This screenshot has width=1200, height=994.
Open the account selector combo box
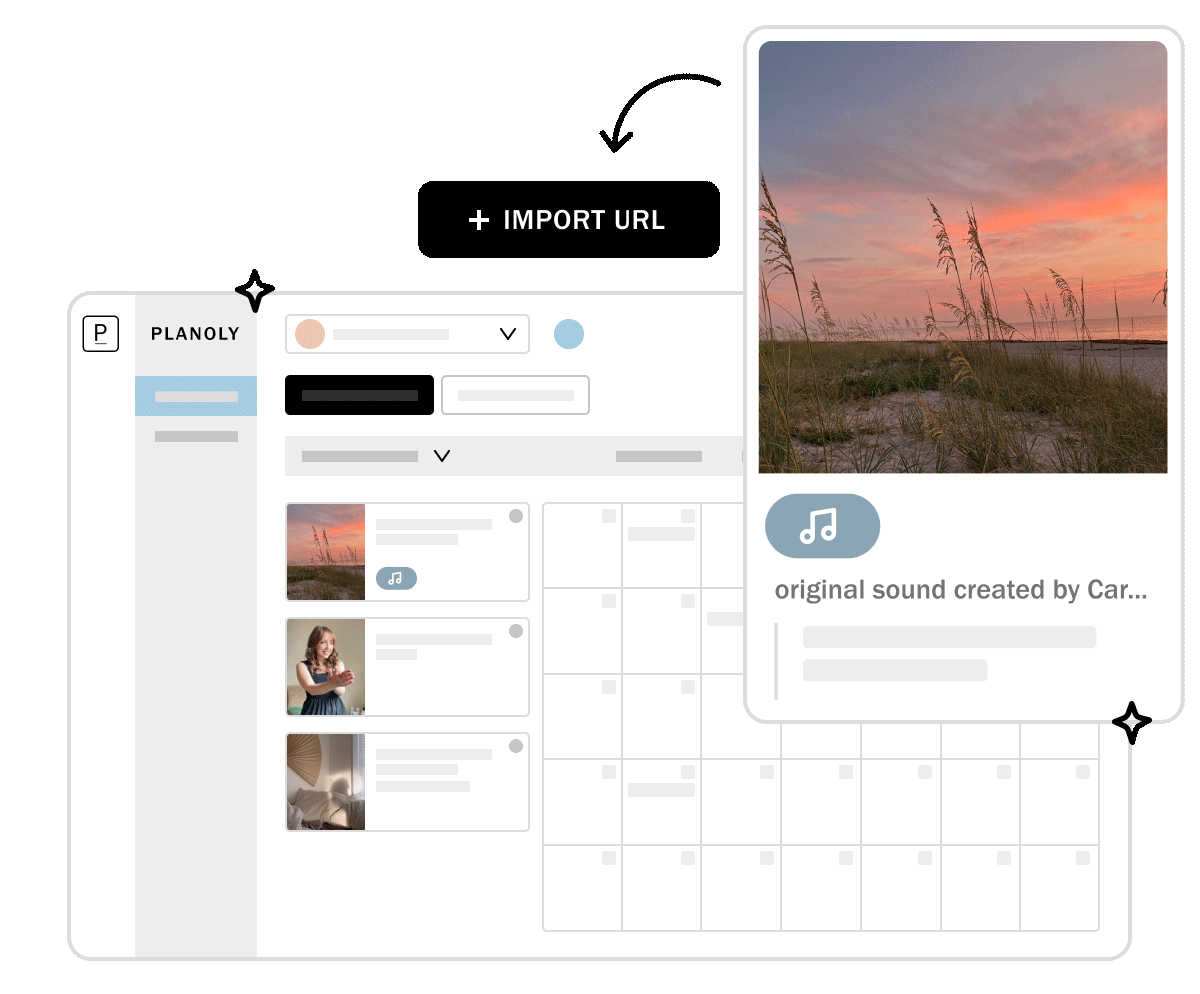coord(407,334)
